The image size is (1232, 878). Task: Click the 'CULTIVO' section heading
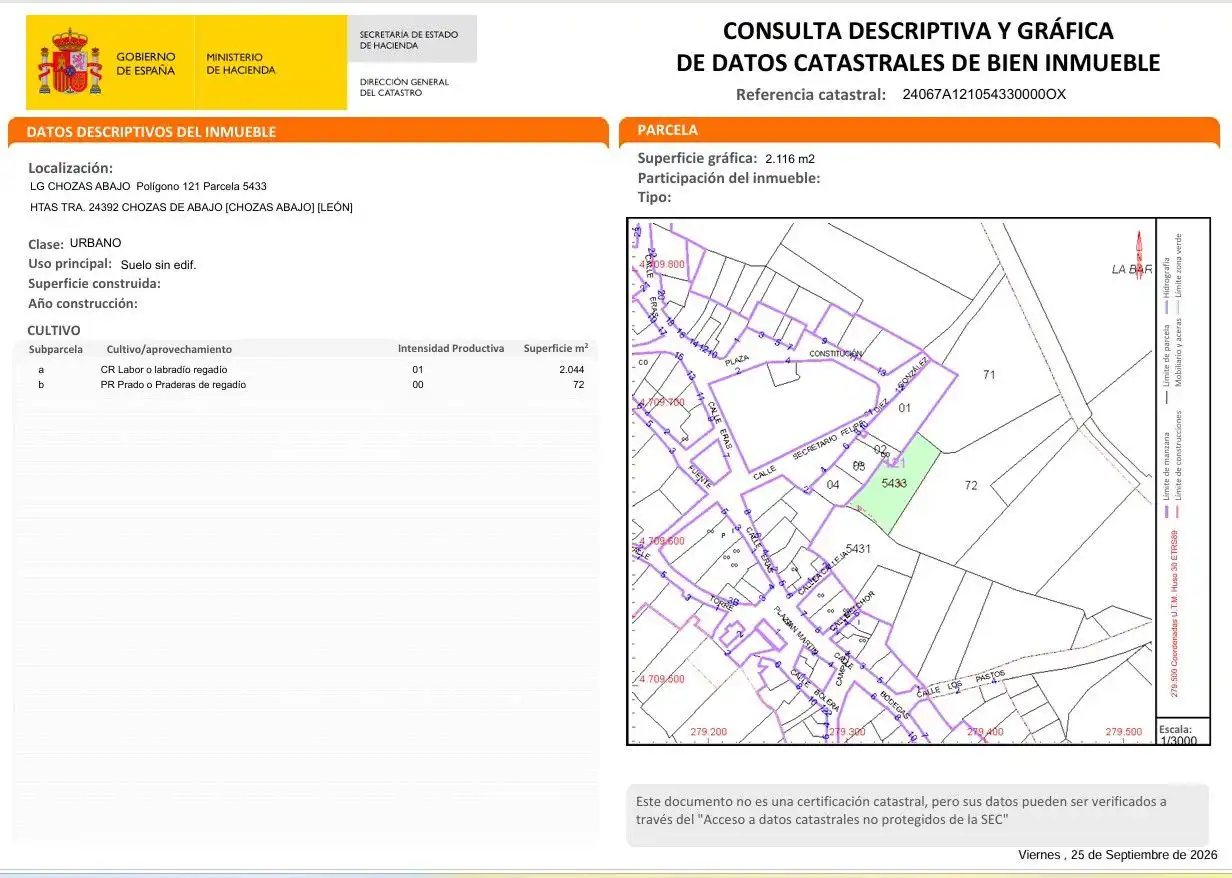54,330
